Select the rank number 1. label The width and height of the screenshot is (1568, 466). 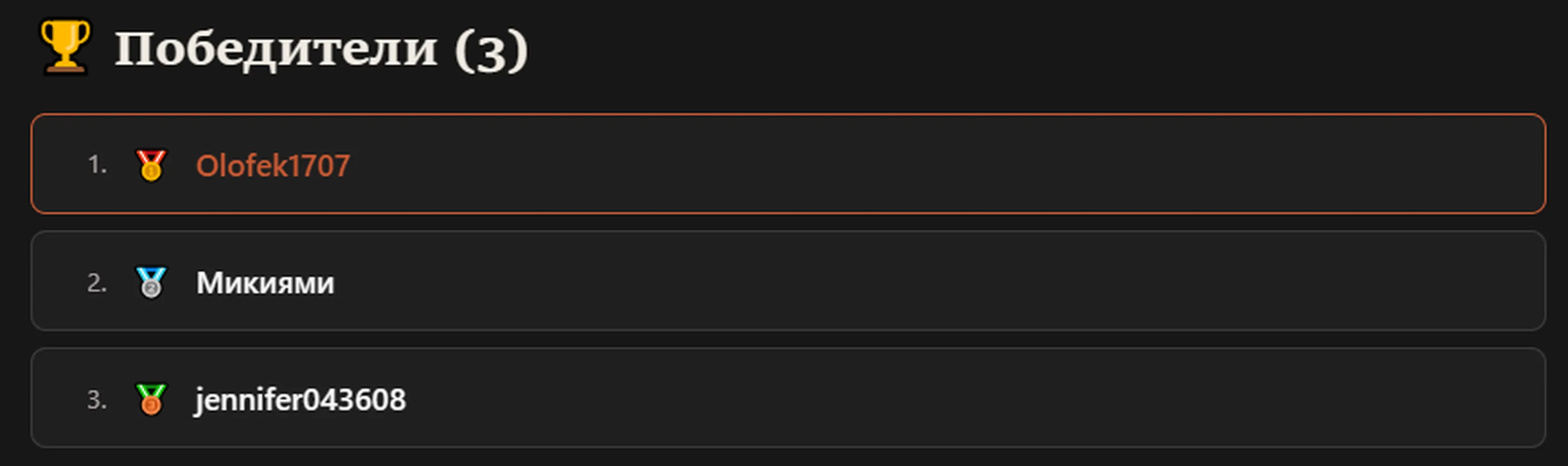coord(97,165)
